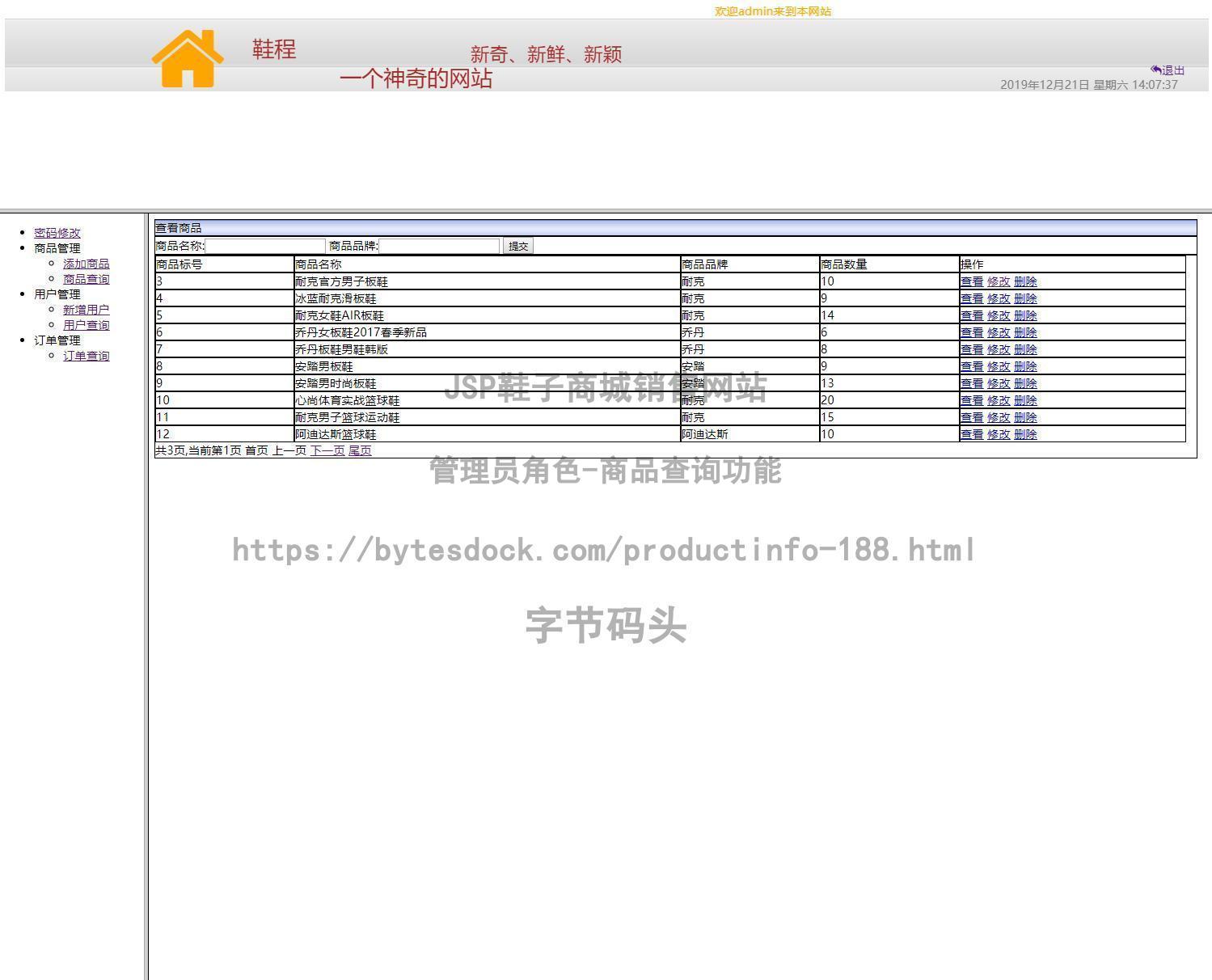Click the 一个神奇的网站 slogan text

(416, 78)
